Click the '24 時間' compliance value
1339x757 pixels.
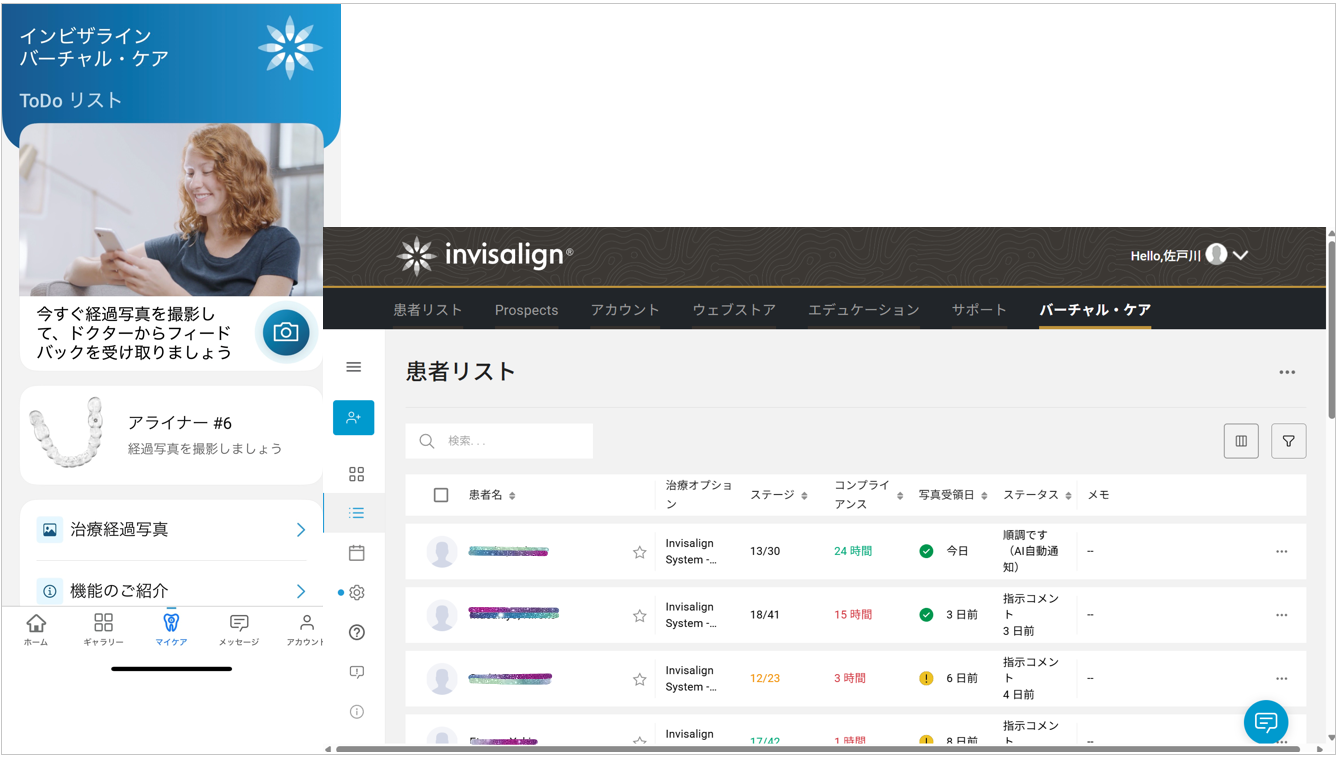(x=853, y=551)
